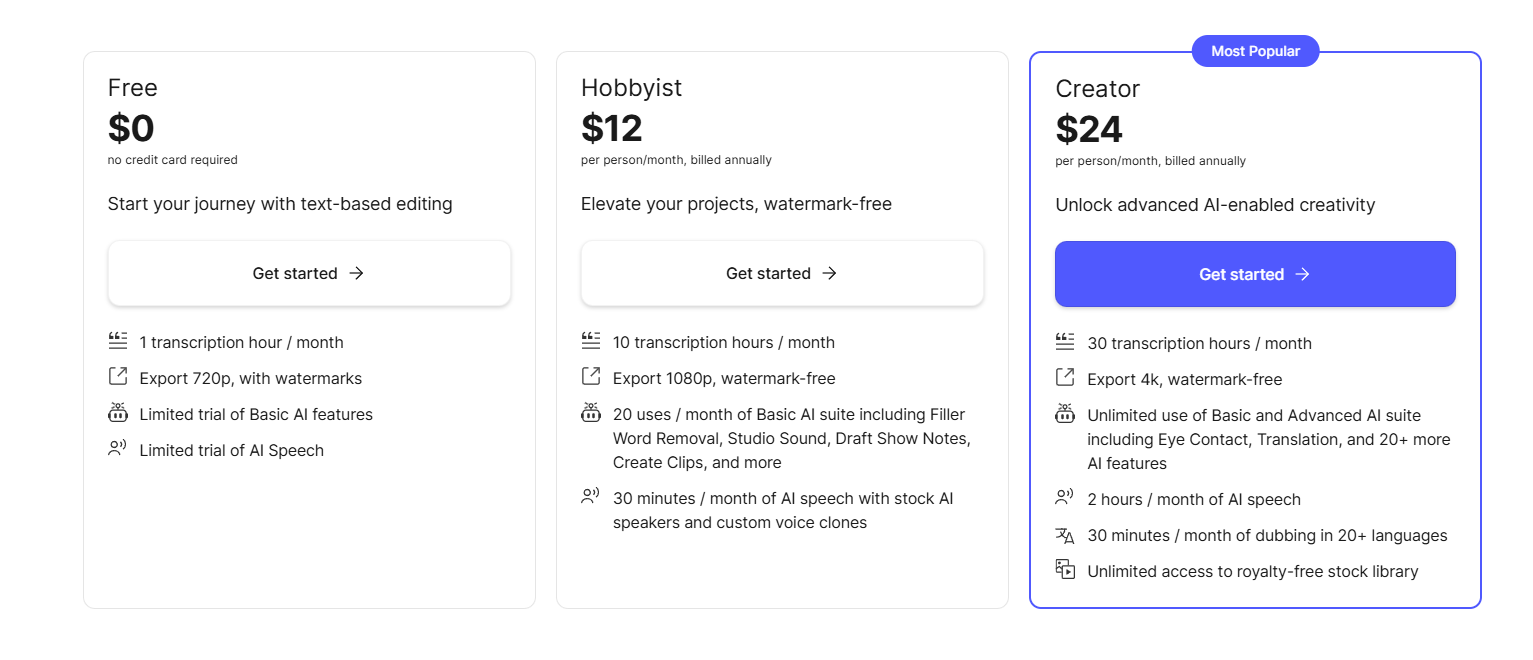1533x660 pixels.
Task: Click the Free plan AI Speech icon
Action: (x=118, y=449)
